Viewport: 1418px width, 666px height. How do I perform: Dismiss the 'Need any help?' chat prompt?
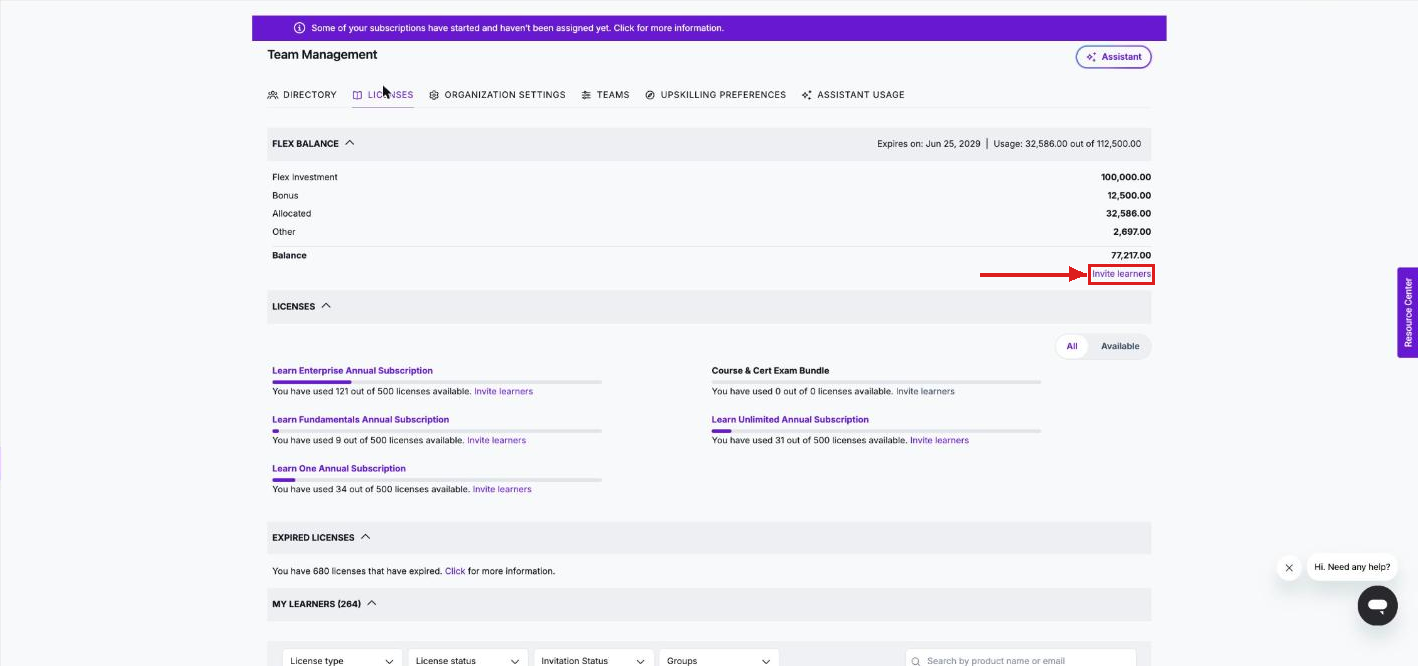point(1289,568)
